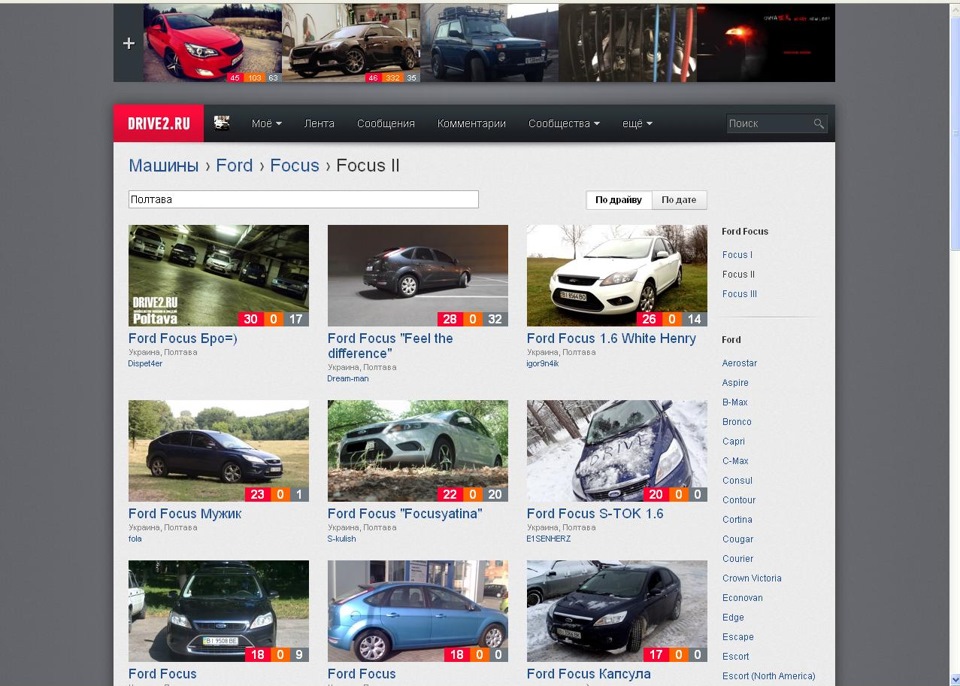
Task: Click the search magnifier icon
Action: [819, 124]
